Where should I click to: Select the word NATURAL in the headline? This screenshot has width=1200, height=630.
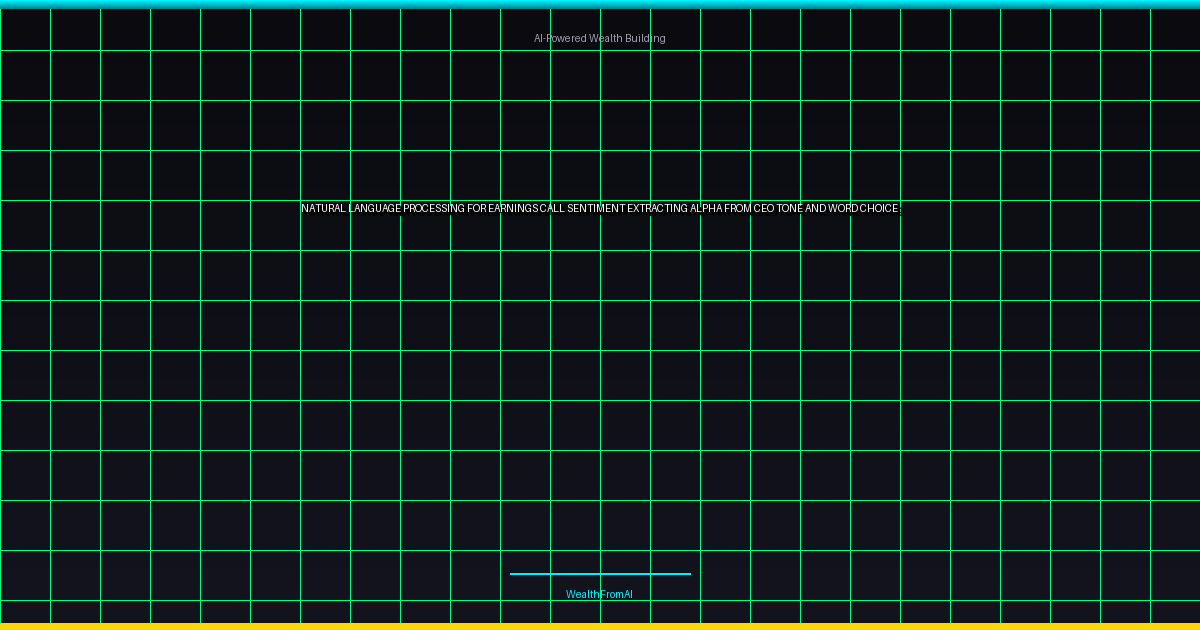324,209
